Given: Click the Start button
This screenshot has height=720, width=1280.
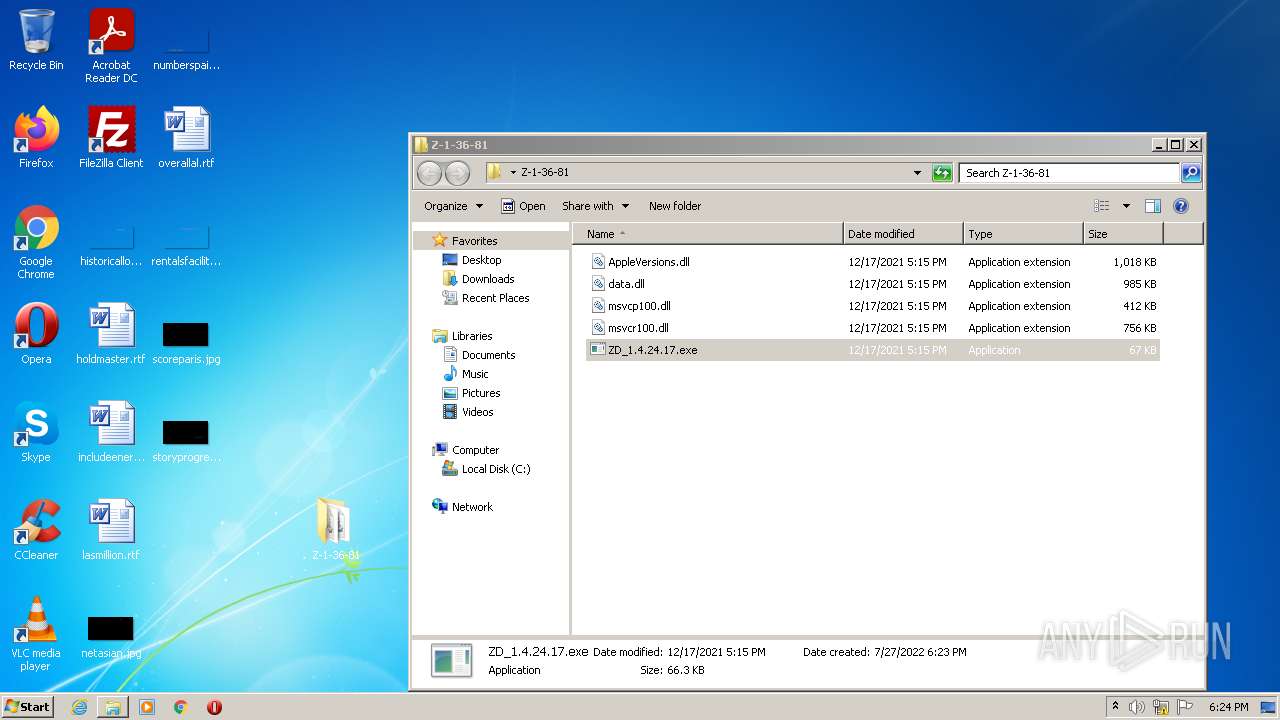Looking at the screenshot, I should pyautogui.click(x=27, y=707).
